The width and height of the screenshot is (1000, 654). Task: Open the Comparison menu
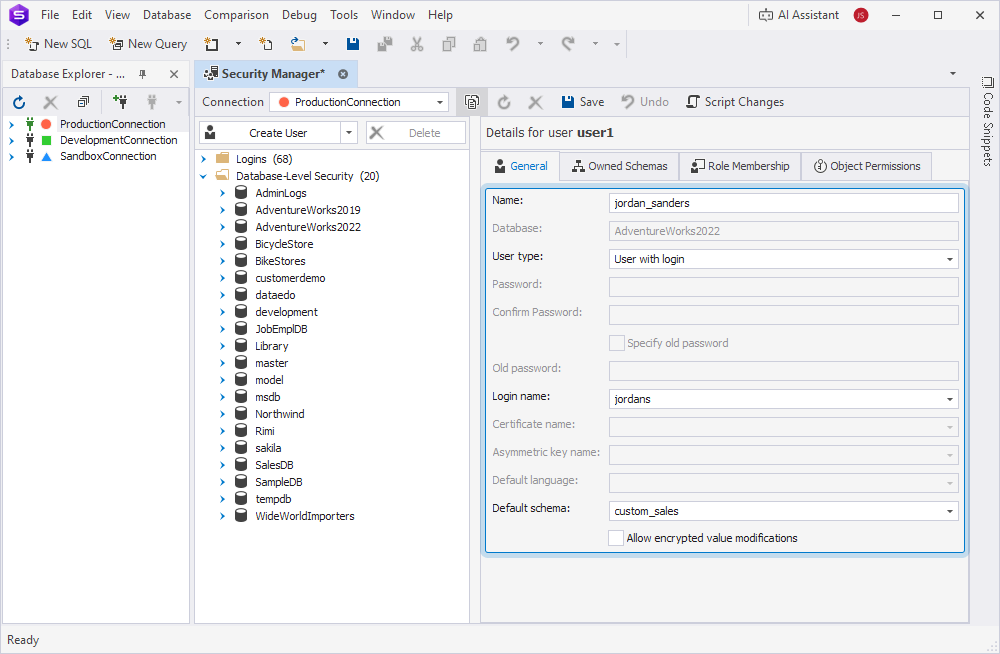tap(236, 14)
